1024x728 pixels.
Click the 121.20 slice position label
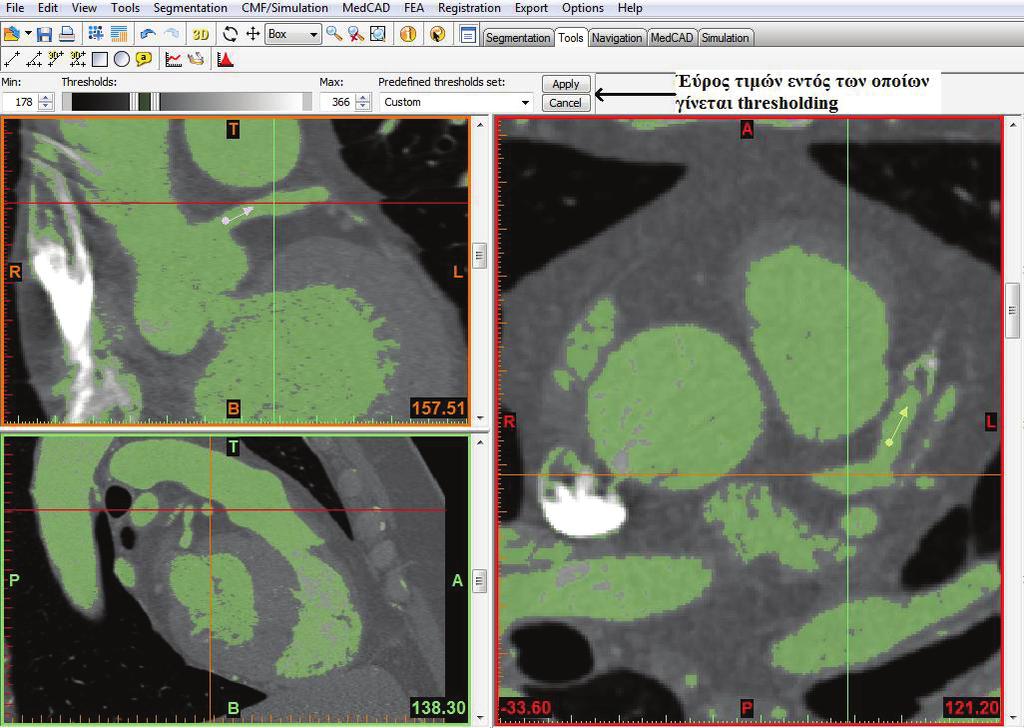972,707
